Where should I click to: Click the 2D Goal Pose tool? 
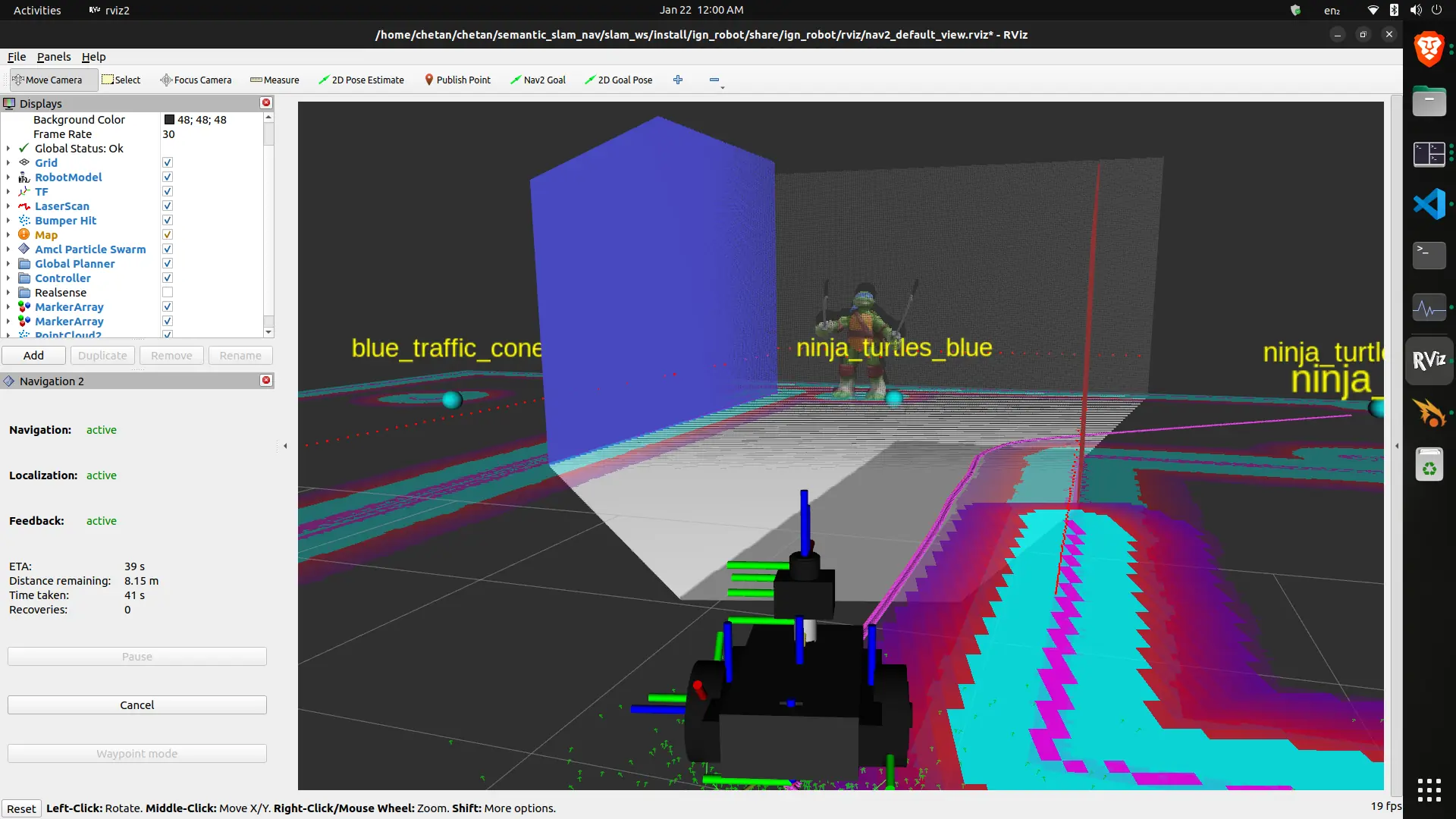618,80
